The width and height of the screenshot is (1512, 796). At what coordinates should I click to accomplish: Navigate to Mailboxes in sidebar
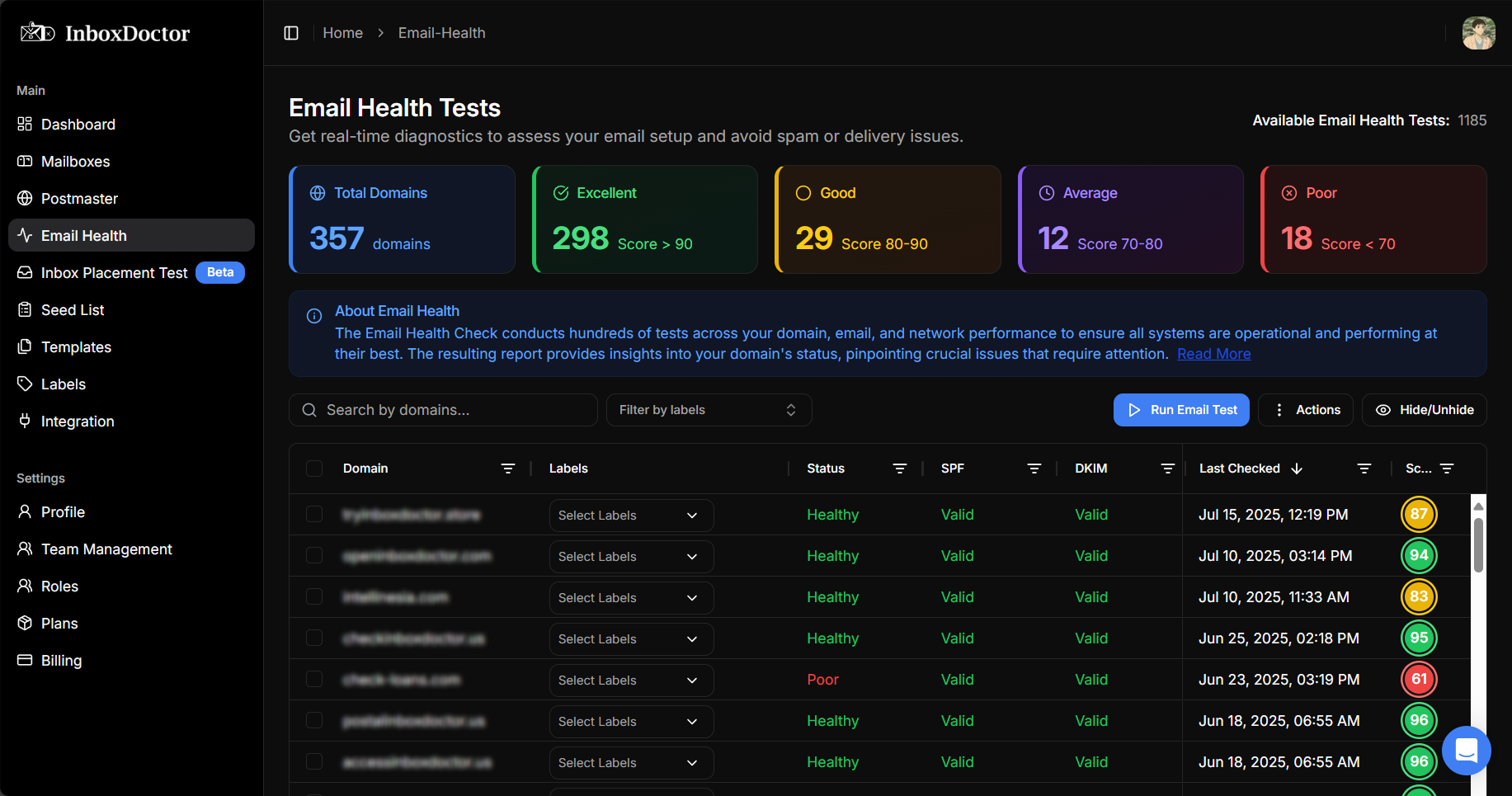(75, 162)
